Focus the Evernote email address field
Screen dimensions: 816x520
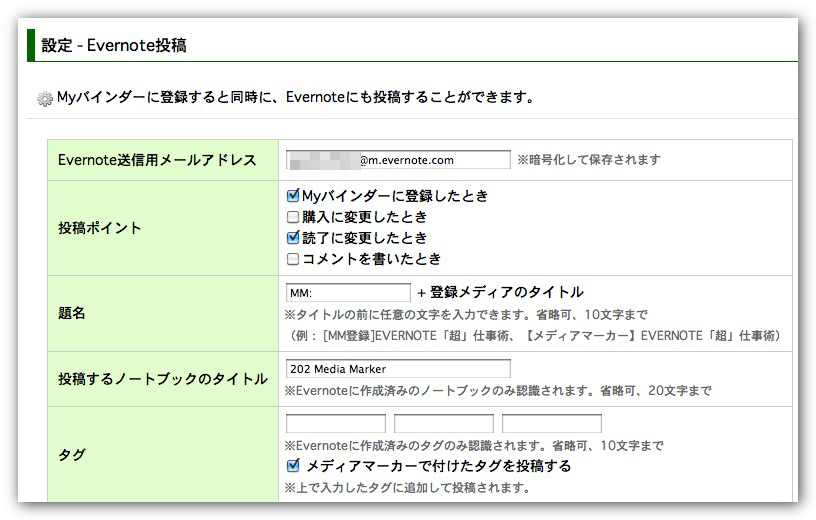tap(398, 160)
